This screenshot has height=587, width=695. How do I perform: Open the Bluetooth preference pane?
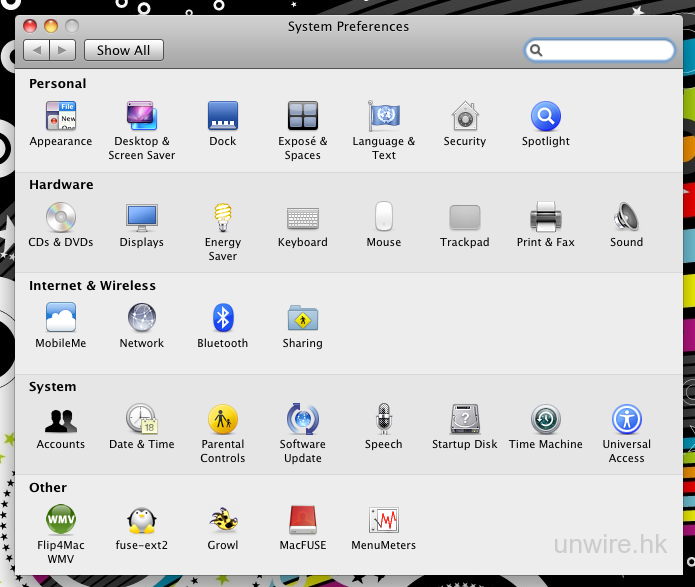pos(222,318)
